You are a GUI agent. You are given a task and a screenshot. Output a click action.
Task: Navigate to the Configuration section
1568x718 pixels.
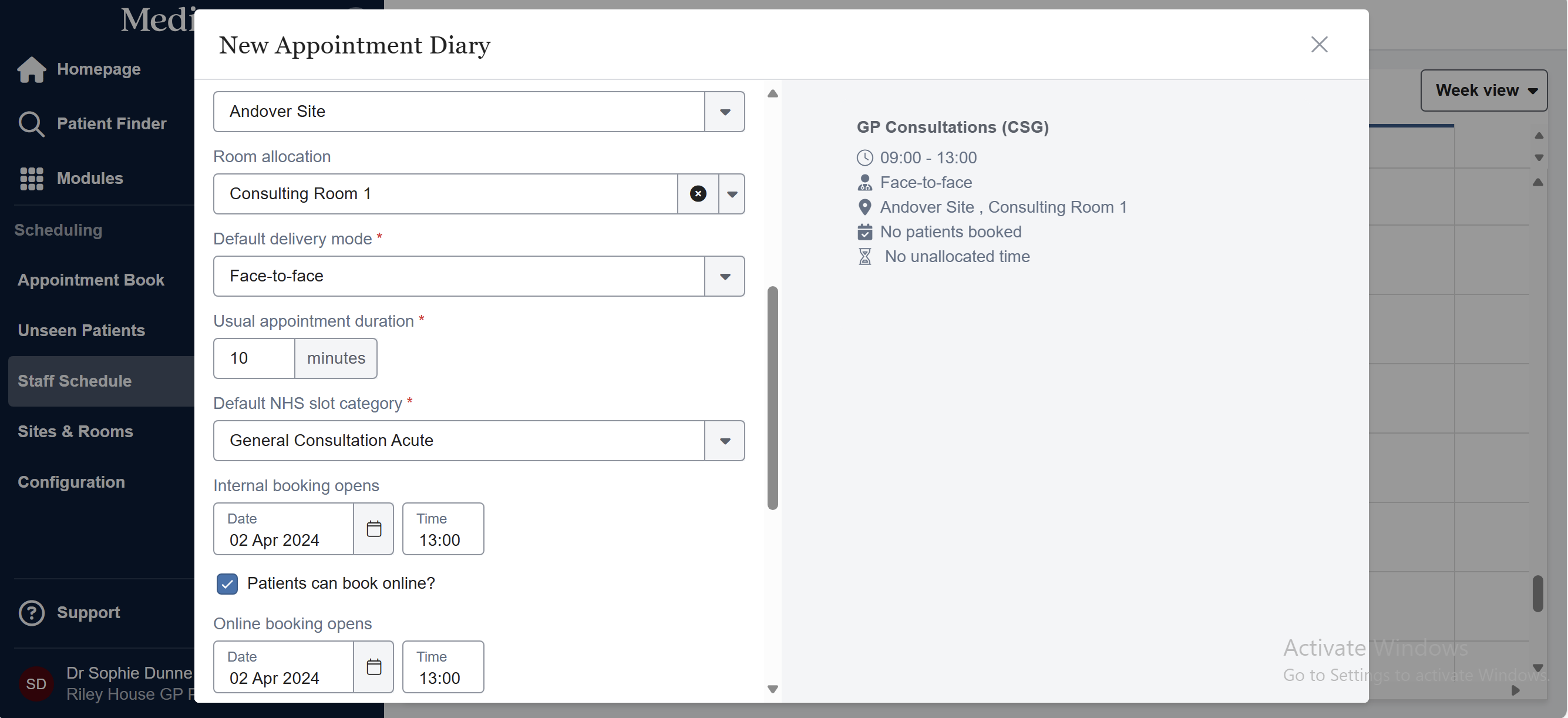(x=71, y=482)
